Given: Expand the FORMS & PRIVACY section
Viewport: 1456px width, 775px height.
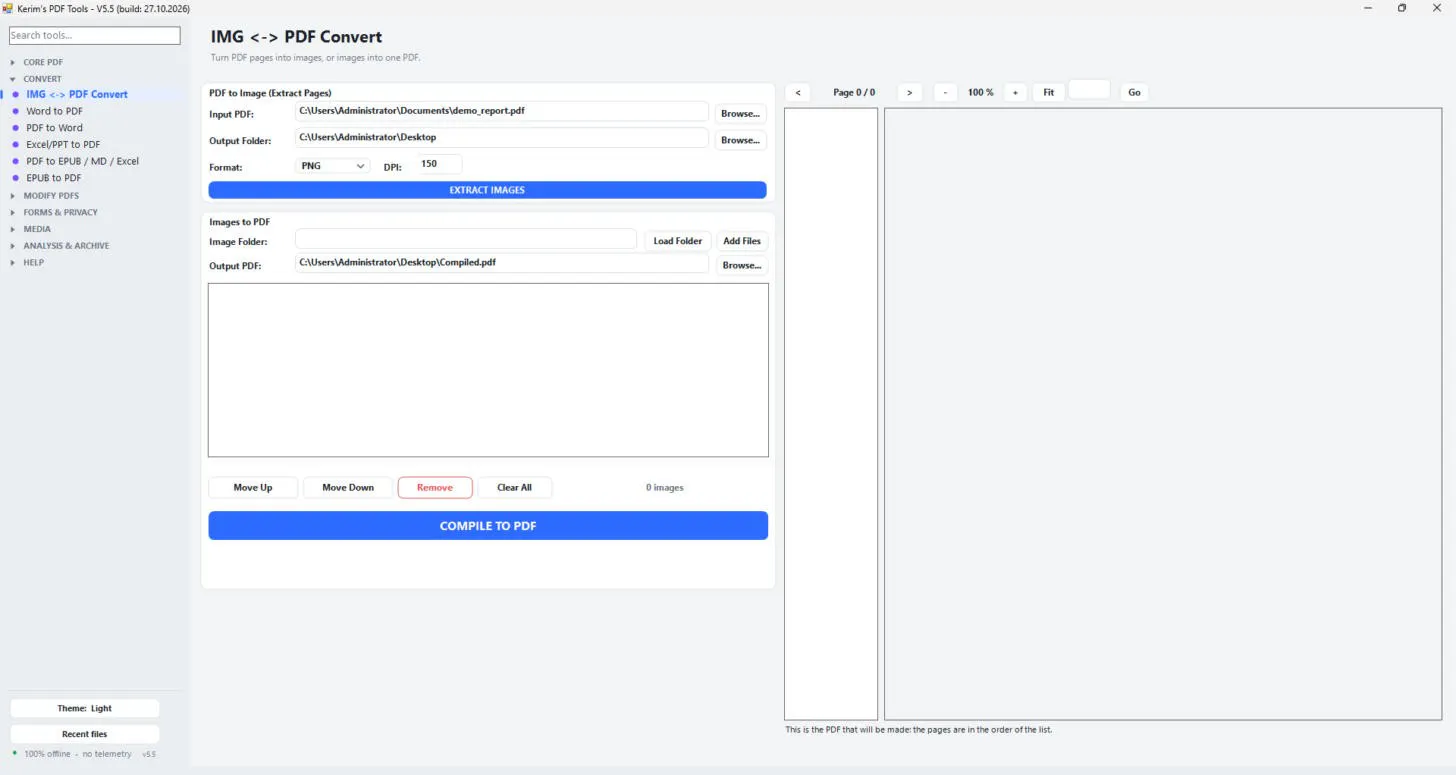Looking at the screenshot, I should (60, 212).
